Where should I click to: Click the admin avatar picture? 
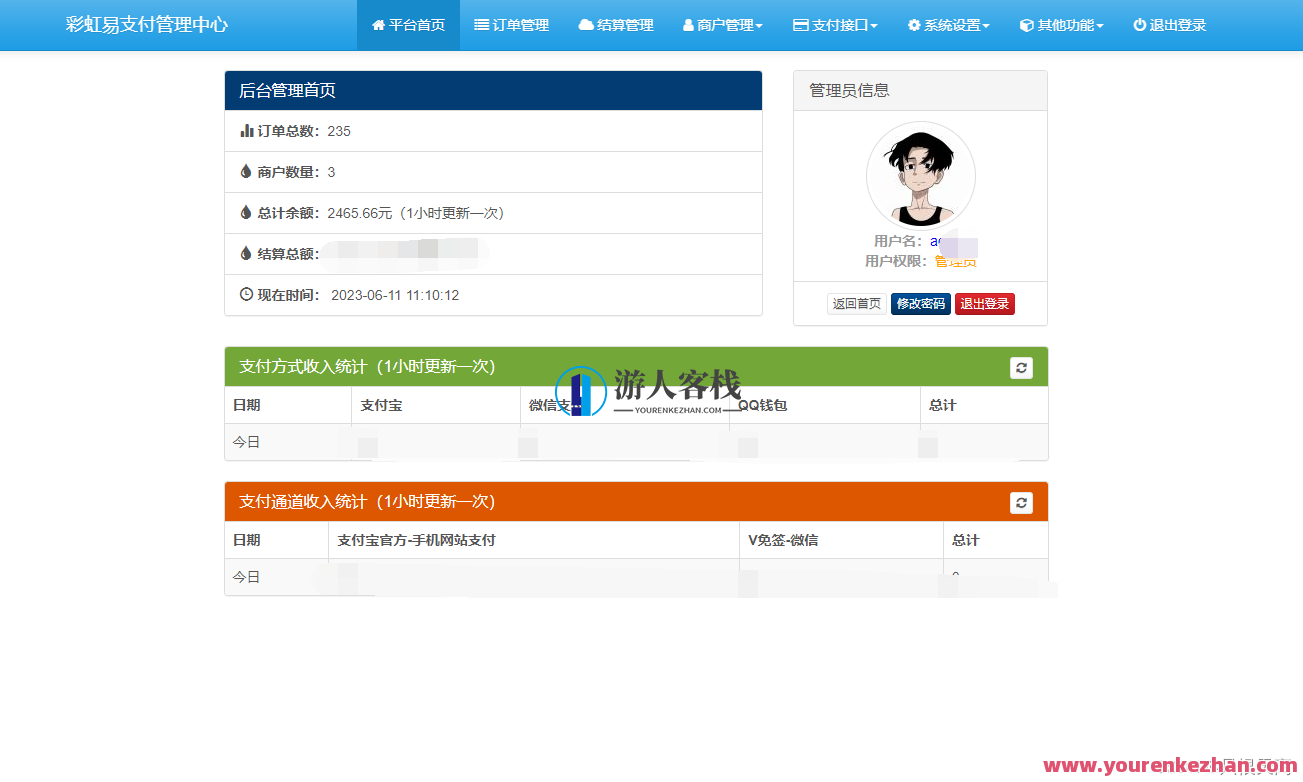pos(920,175)
